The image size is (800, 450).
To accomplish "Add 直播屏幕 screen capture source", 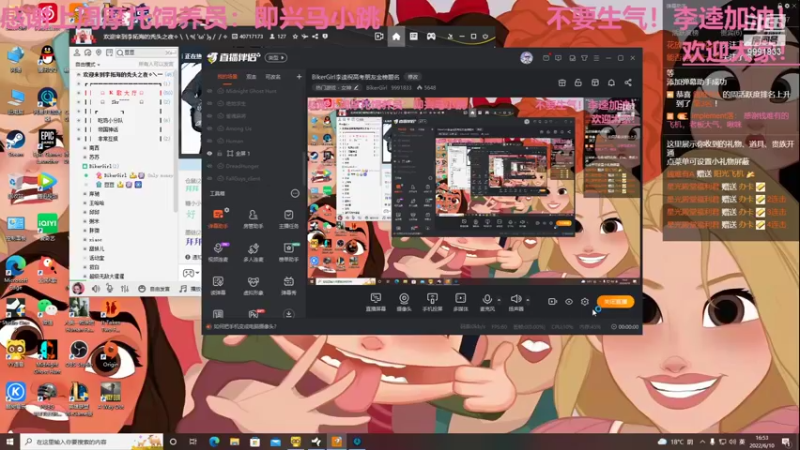I will (x=376, y=302).
